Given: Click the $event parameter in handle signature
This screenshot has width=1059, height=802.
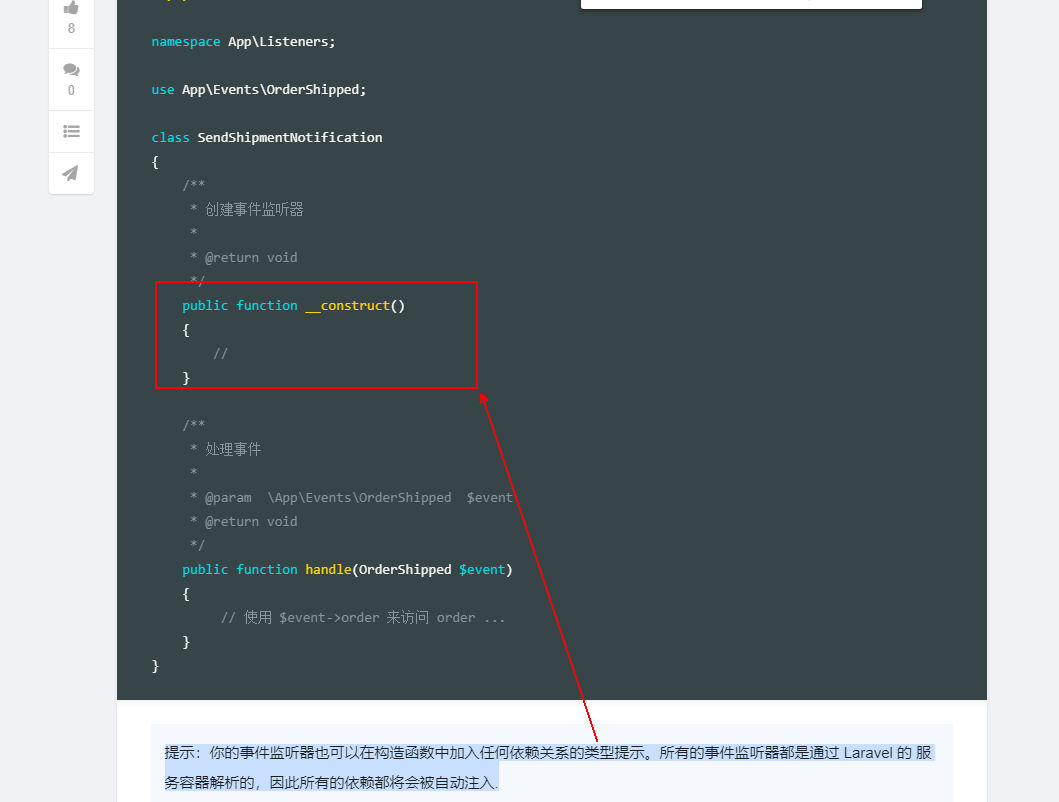Looking at the screenshot, I should coord(482,570).
